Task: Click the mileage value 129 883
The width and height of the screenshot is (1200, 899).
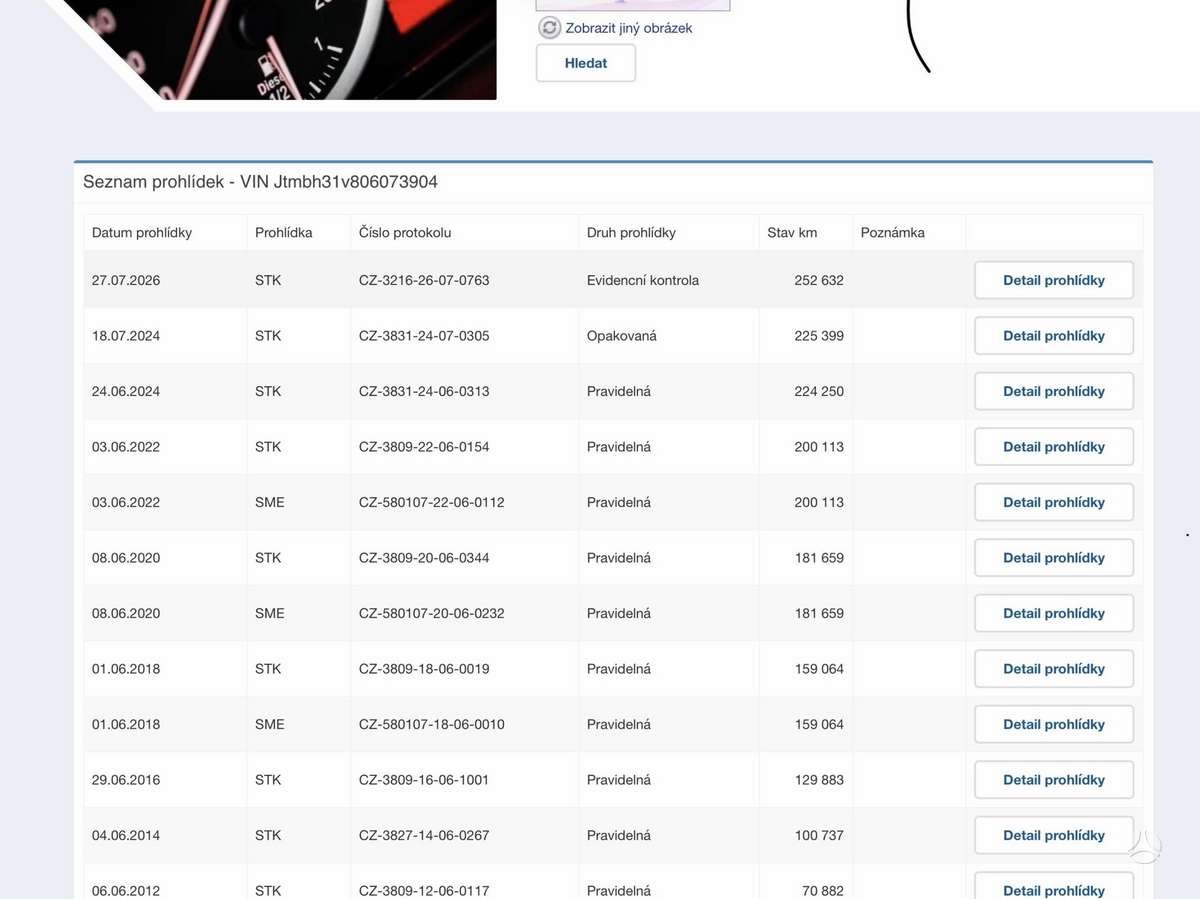Action: point(819,780)
